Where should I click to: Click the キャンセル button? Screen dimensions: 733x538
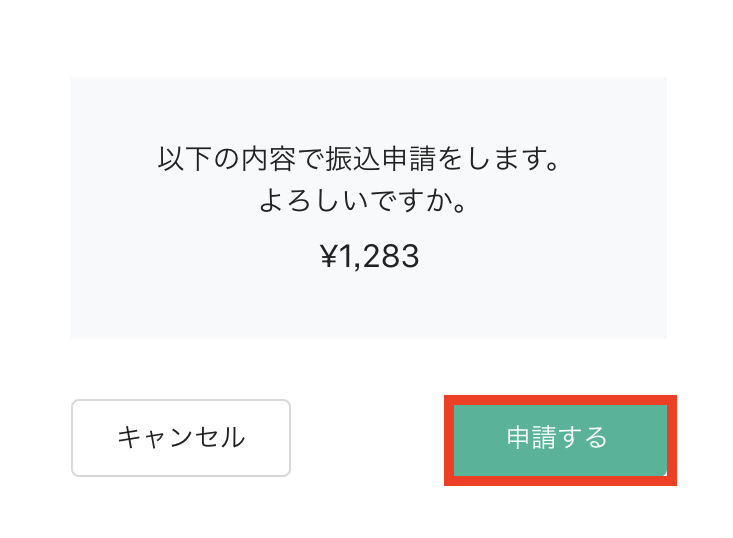(181, 438)
